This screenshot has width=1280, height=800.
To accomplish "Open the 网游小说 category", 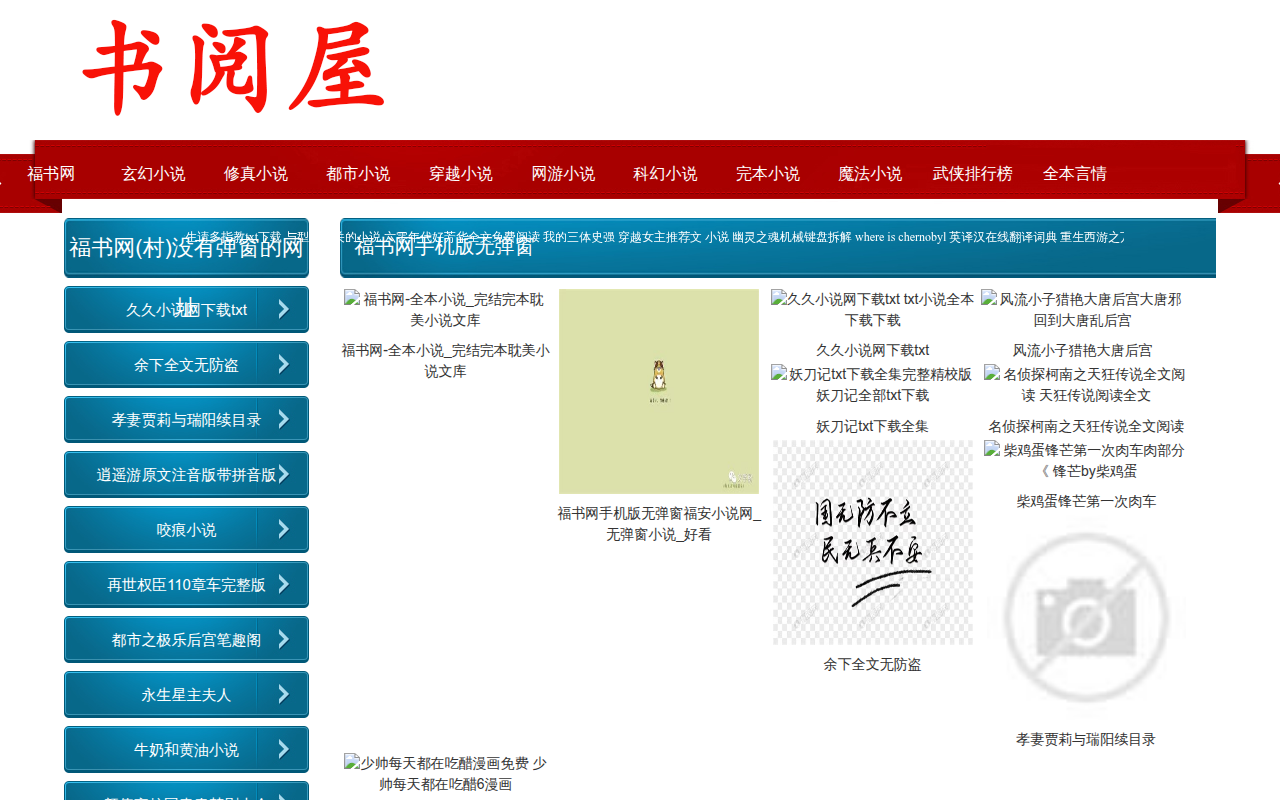I will pyautogui.click(x=563, y=174).
